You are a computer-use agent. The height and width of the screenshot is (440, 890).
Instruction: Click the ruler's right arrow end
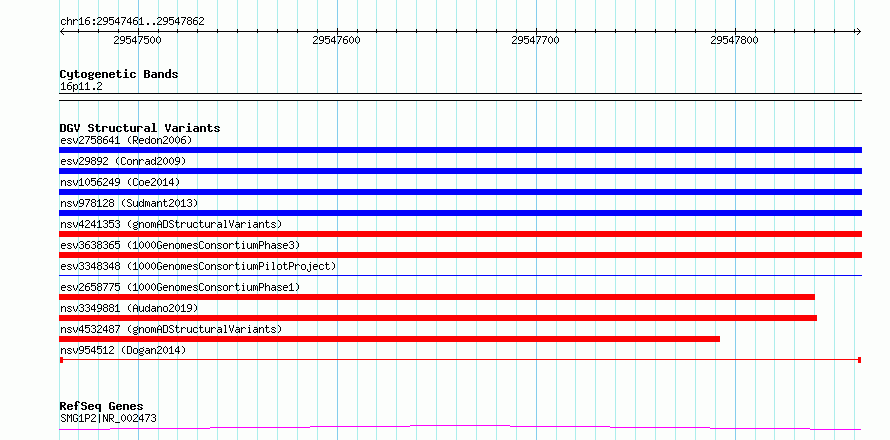859,31
